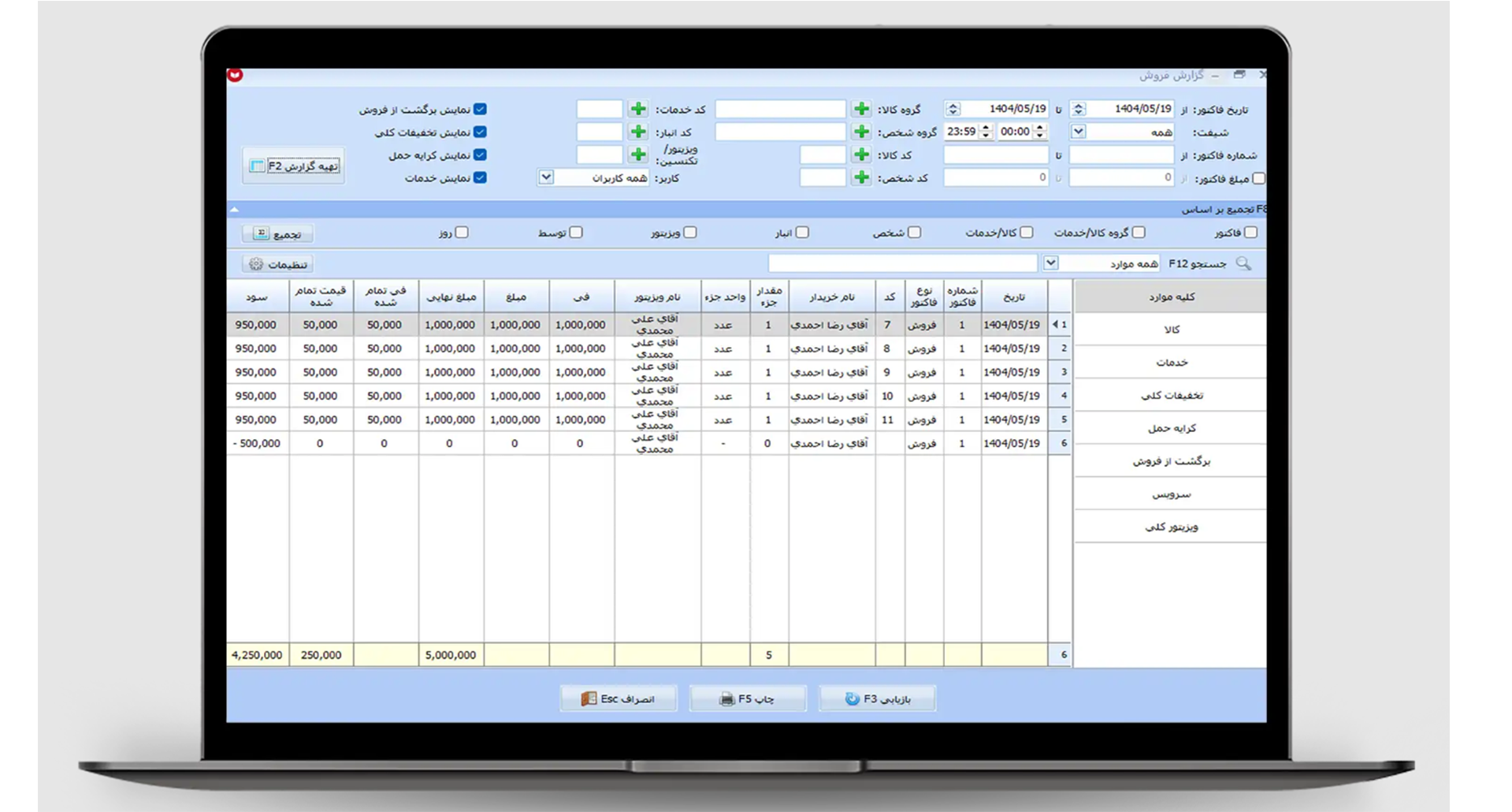Click the تهیه گزارش F2 button
Viewport: 1512px width, 812px height.
(x=293, y=166)
